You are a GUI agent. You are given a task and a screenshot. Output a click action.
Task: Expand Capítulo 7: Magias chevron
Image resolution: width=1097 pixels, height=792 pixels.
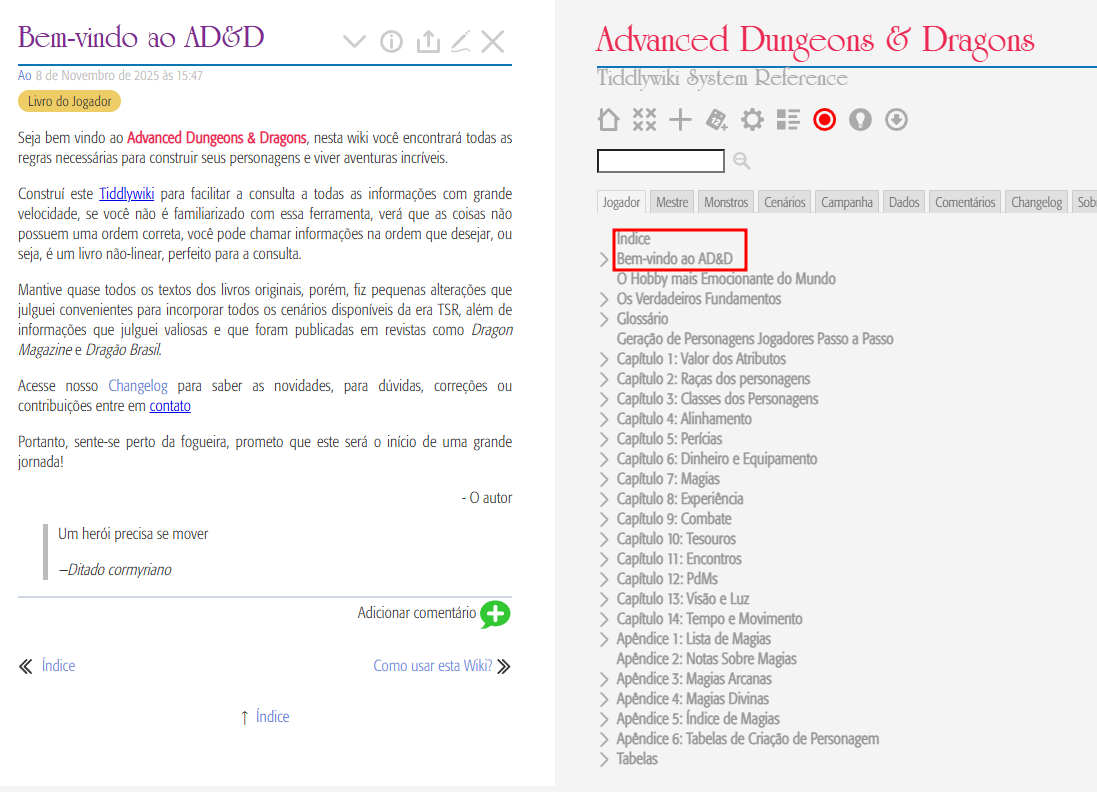pos(604,479)
